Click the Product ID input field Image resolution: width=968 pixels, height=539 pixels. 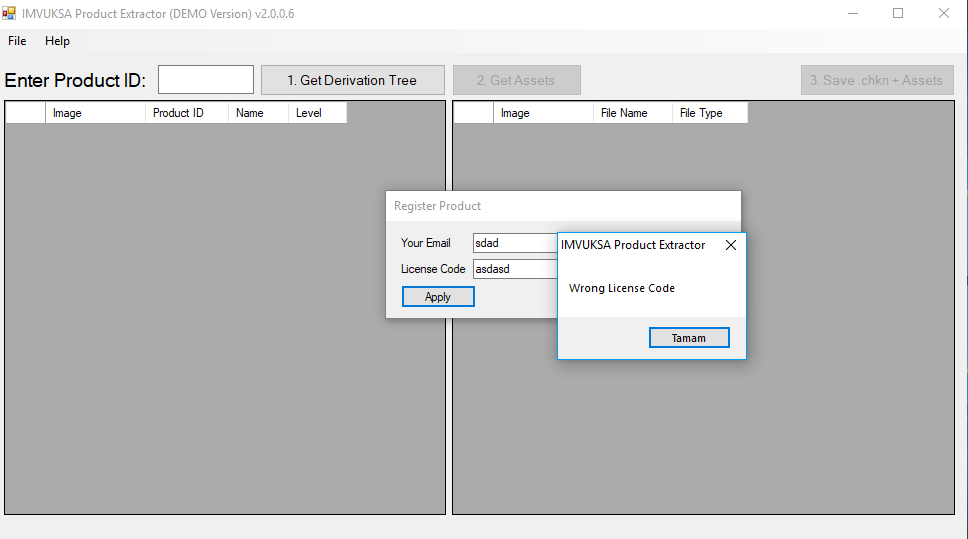pyautogui.click(x=206, y=80)
